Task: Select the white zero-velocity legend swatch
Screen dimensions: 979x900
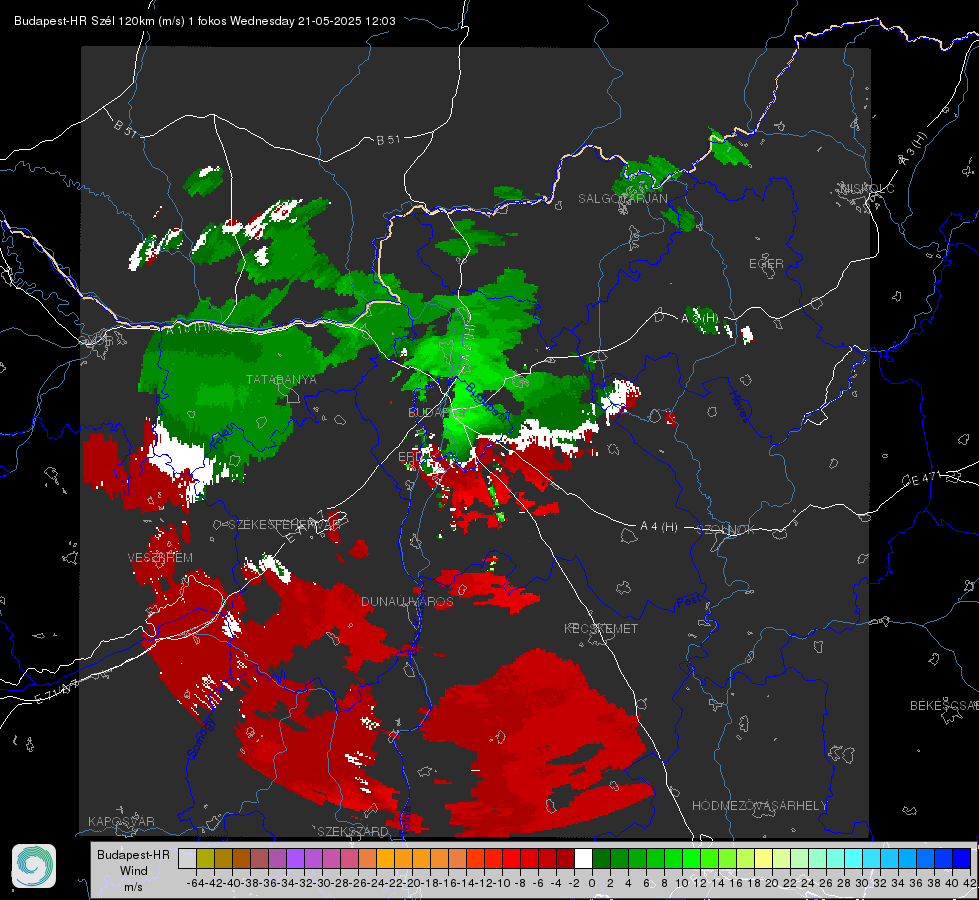Action: point(583,859)
